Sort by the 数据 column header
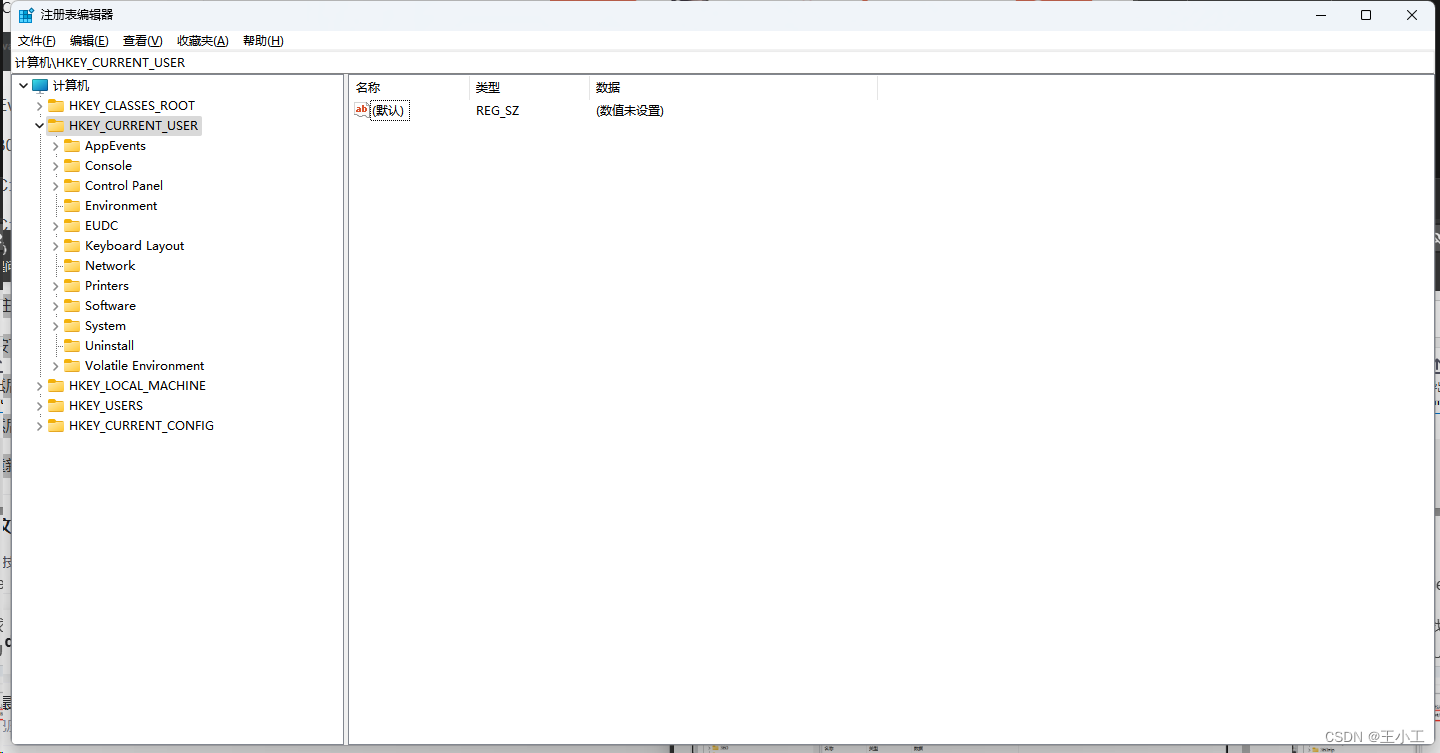Viewport: 1440px width, 753px height. (733, 88)
